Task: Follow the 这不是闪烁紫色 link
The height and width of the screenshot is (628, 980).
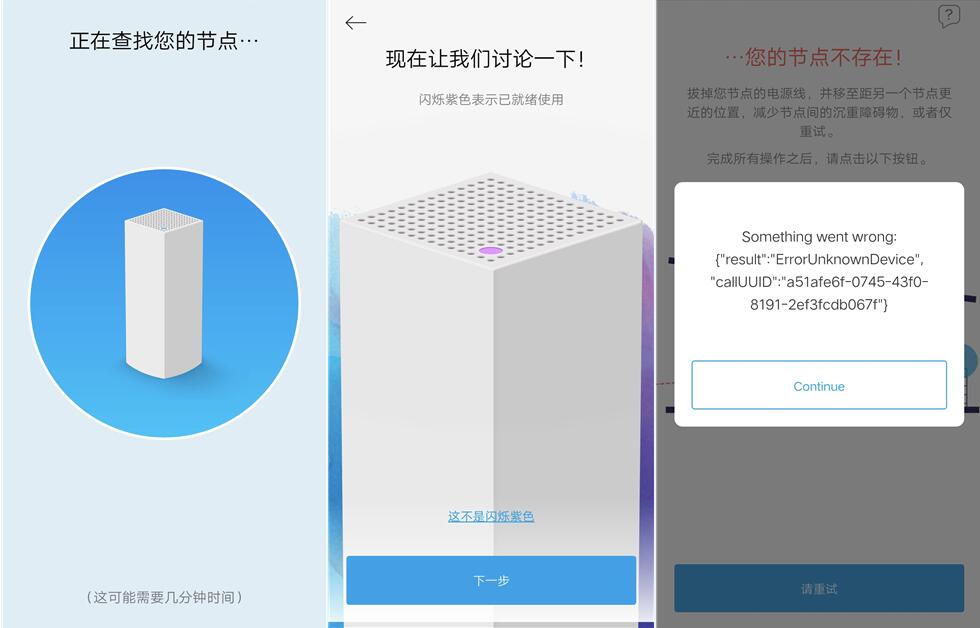Action: pos(491,516)
